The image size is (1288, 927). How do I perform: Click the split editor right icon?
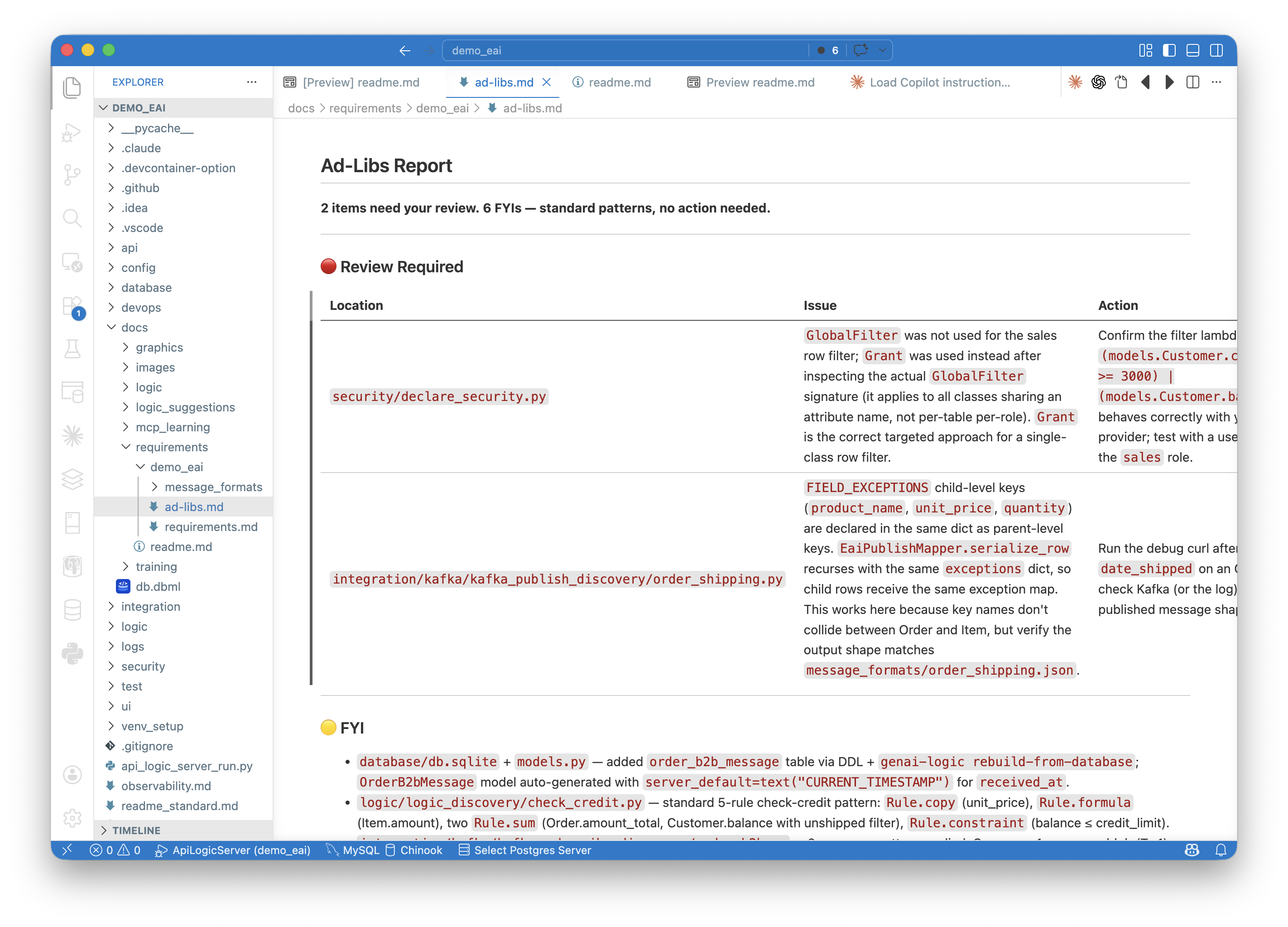click(x=1192, y=82)
